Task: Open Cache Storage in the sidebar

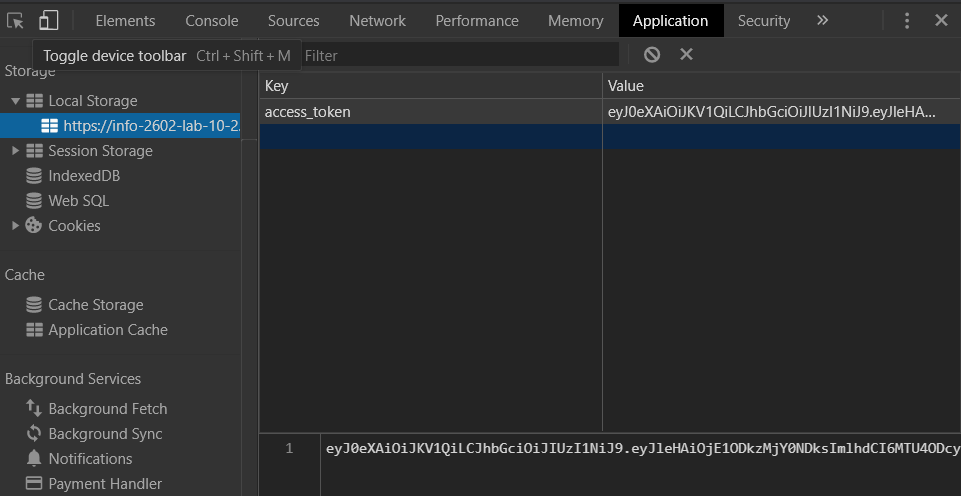Action: (x=95, y=305)
